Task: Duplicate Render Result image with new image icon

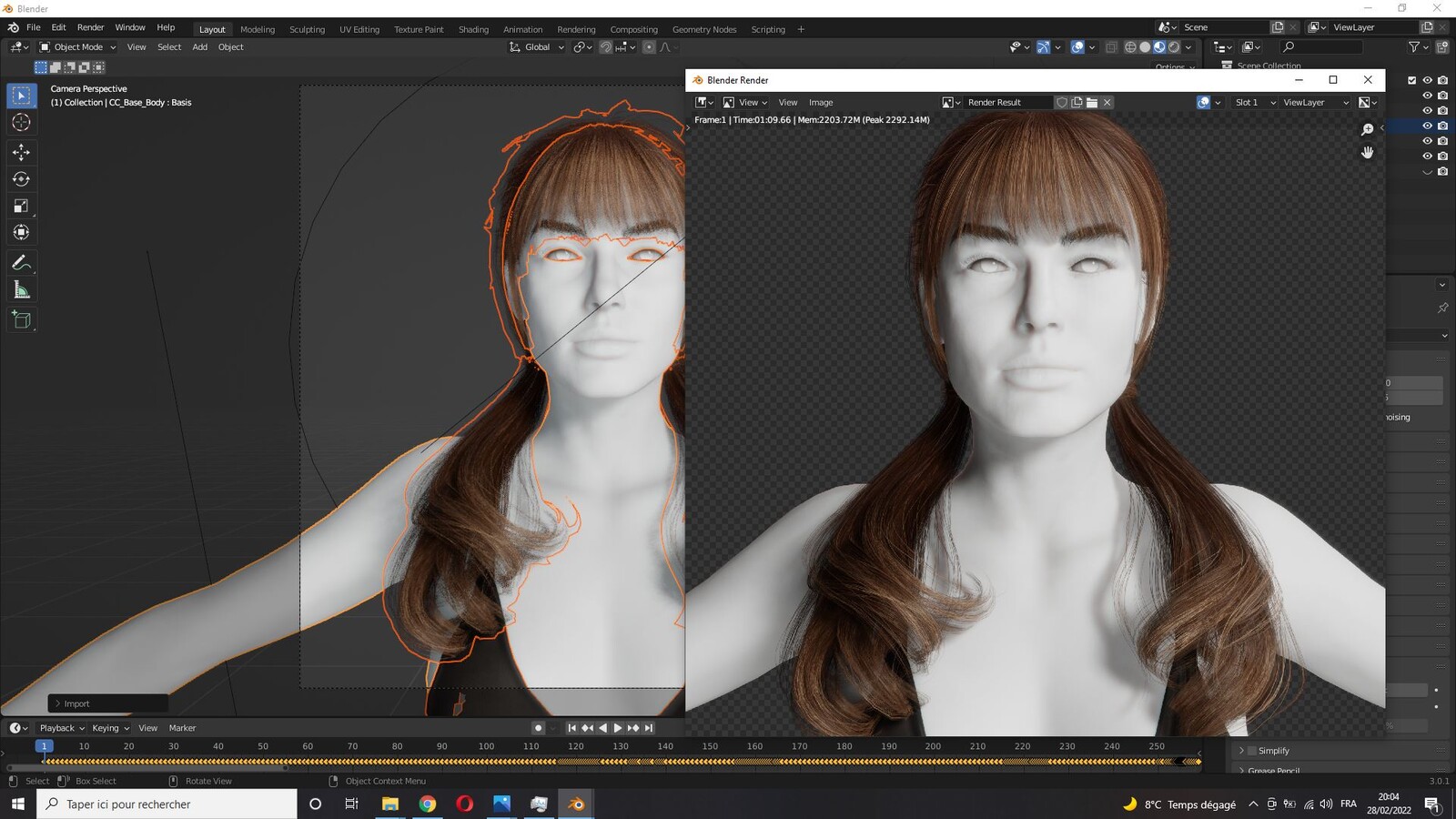Action: click(x=1077, y=103)
